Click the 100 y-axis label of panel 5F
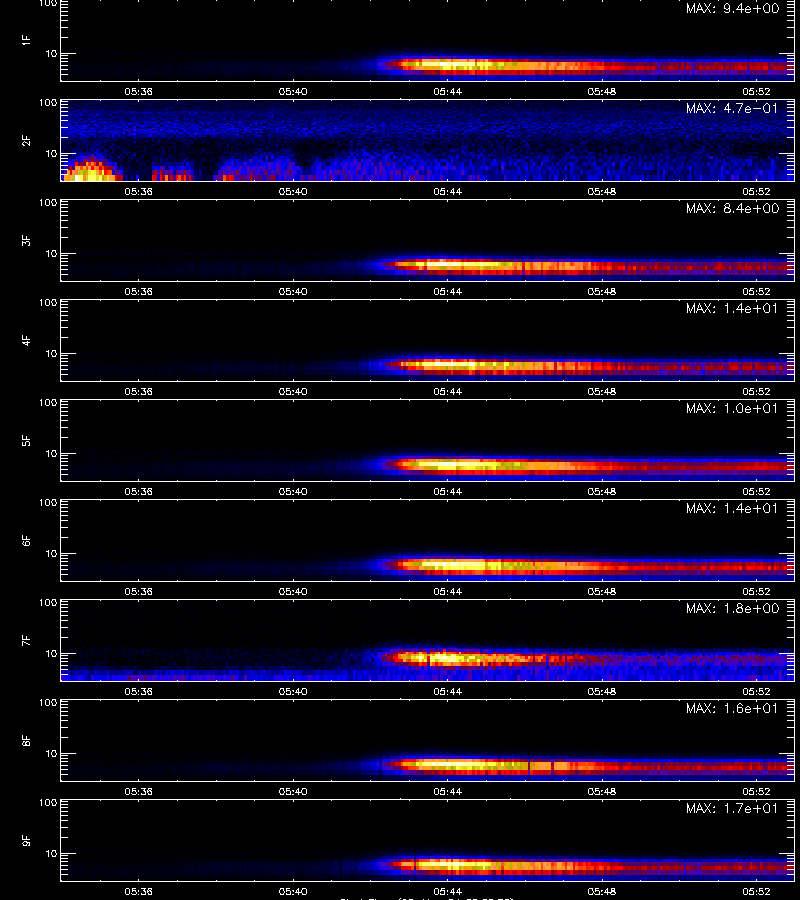The width and height of the screenshot is (800, 900). [x=48, y=403]
